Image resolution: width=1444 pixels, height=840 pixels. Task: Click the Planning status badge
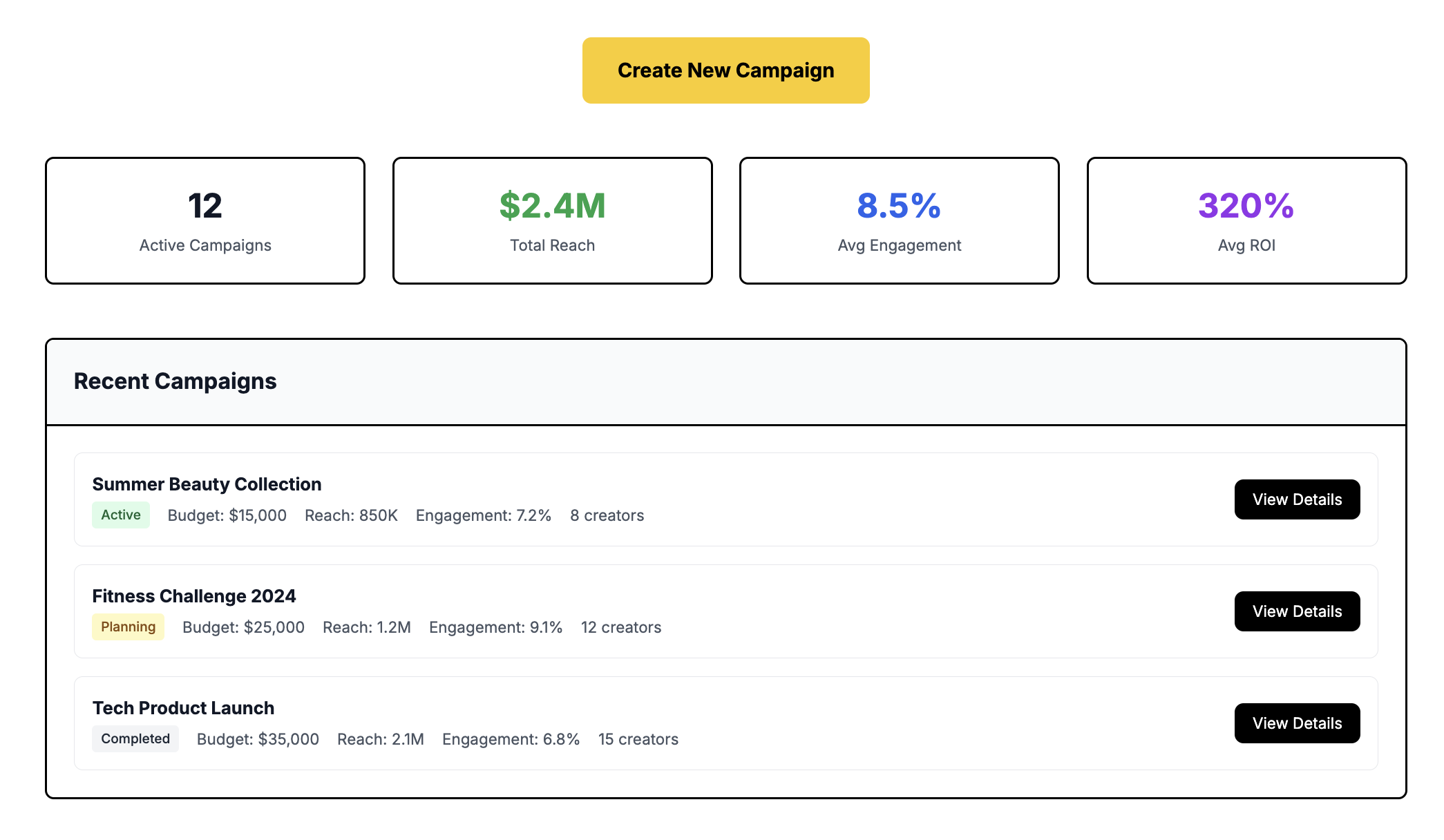coord(128,627)
